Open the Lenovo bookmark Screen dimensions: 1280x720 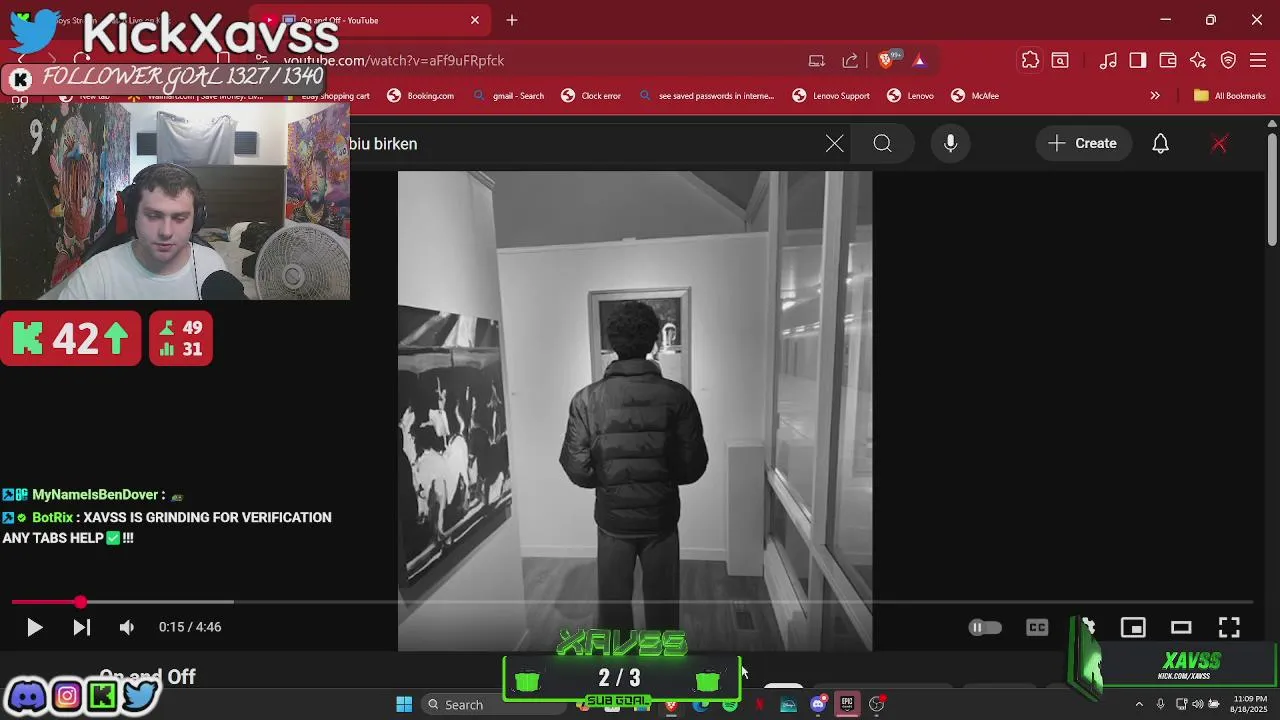910,96
